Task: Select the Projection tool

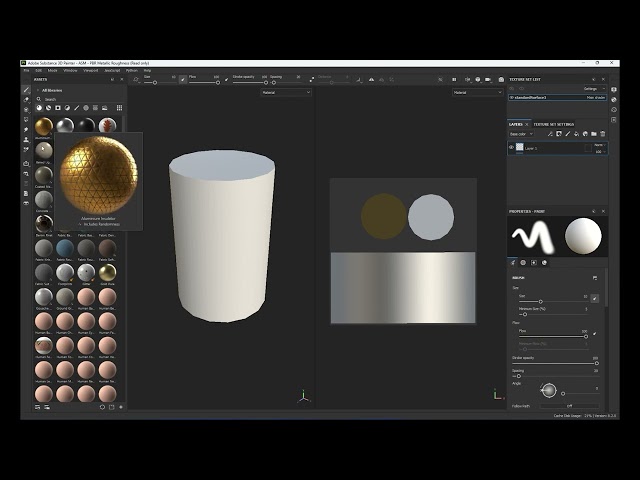Action: coord(26,109)
